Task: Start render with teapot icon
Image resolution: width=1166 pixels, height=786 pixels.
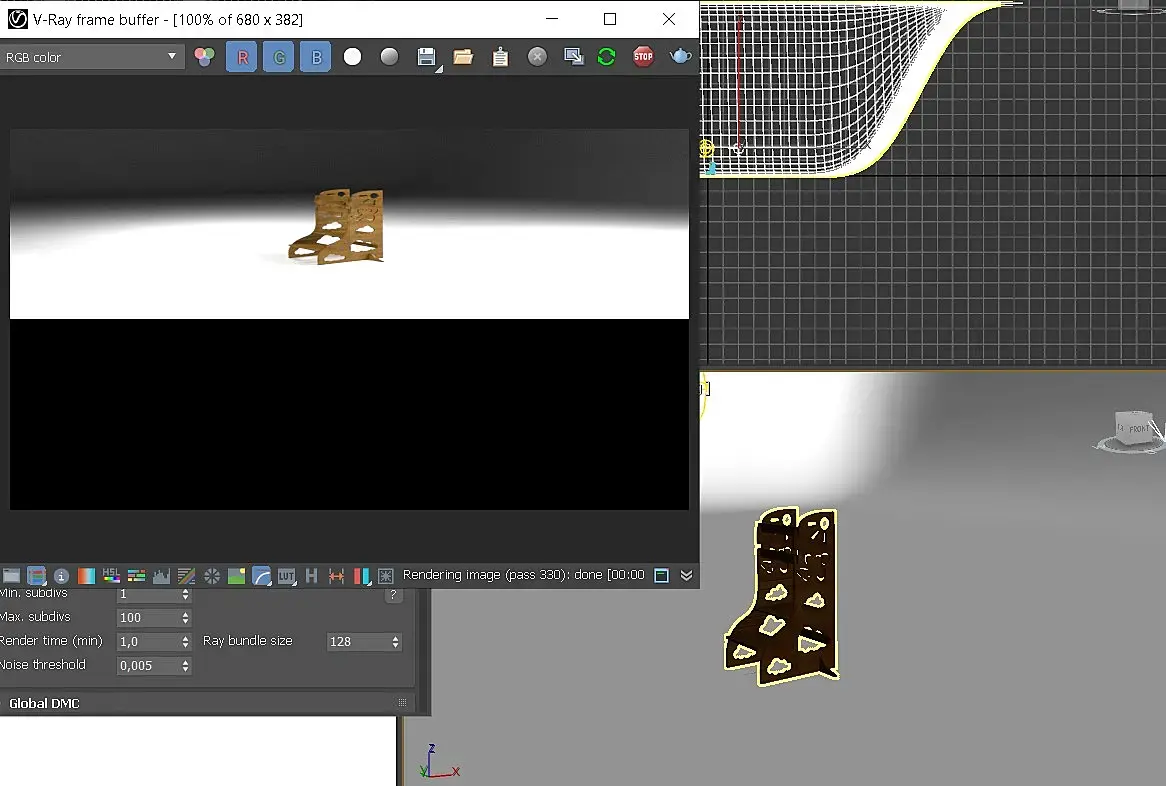Action: (x=680, y=57)
